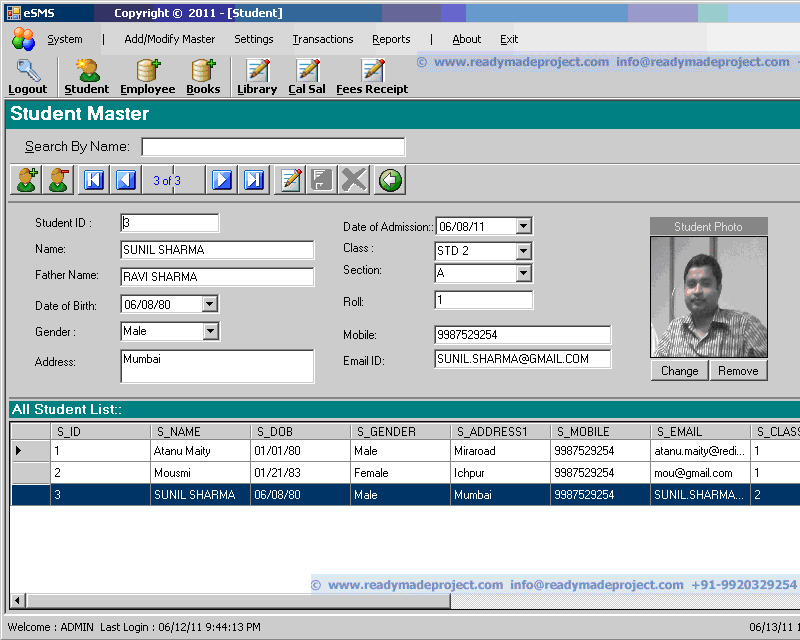The height and width of the screenshot is (640, 800).
Task: Open the Library toolbar icon
Action: coord(258,70)
